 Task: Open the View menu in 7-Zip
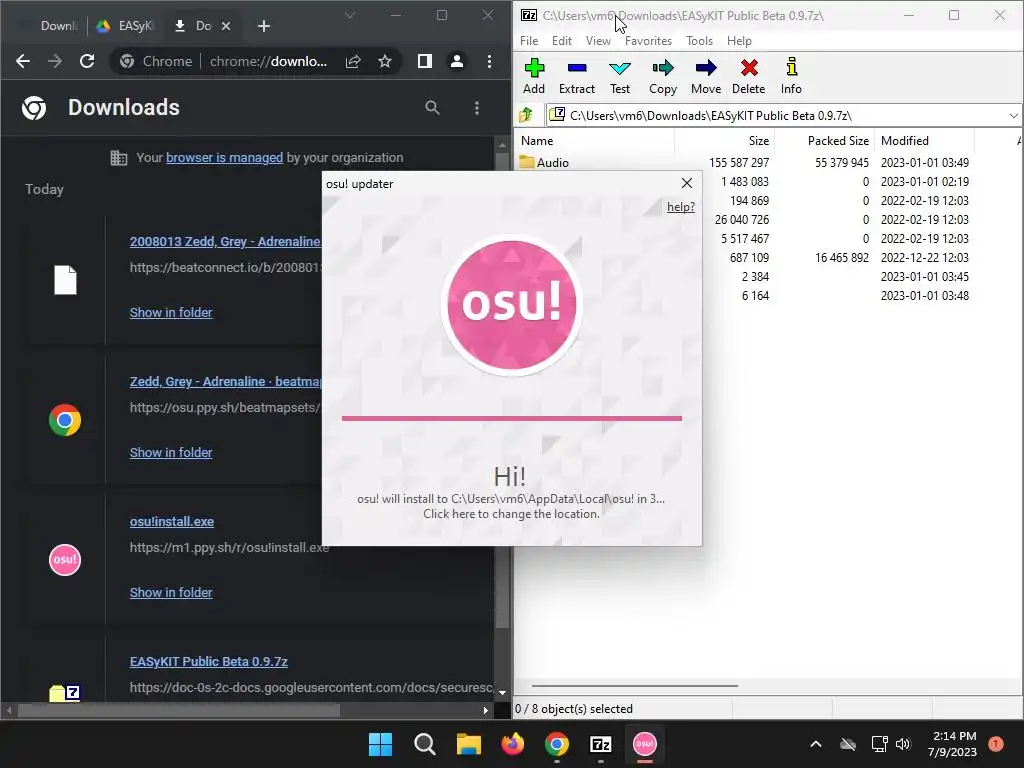[x=598, y=40]
